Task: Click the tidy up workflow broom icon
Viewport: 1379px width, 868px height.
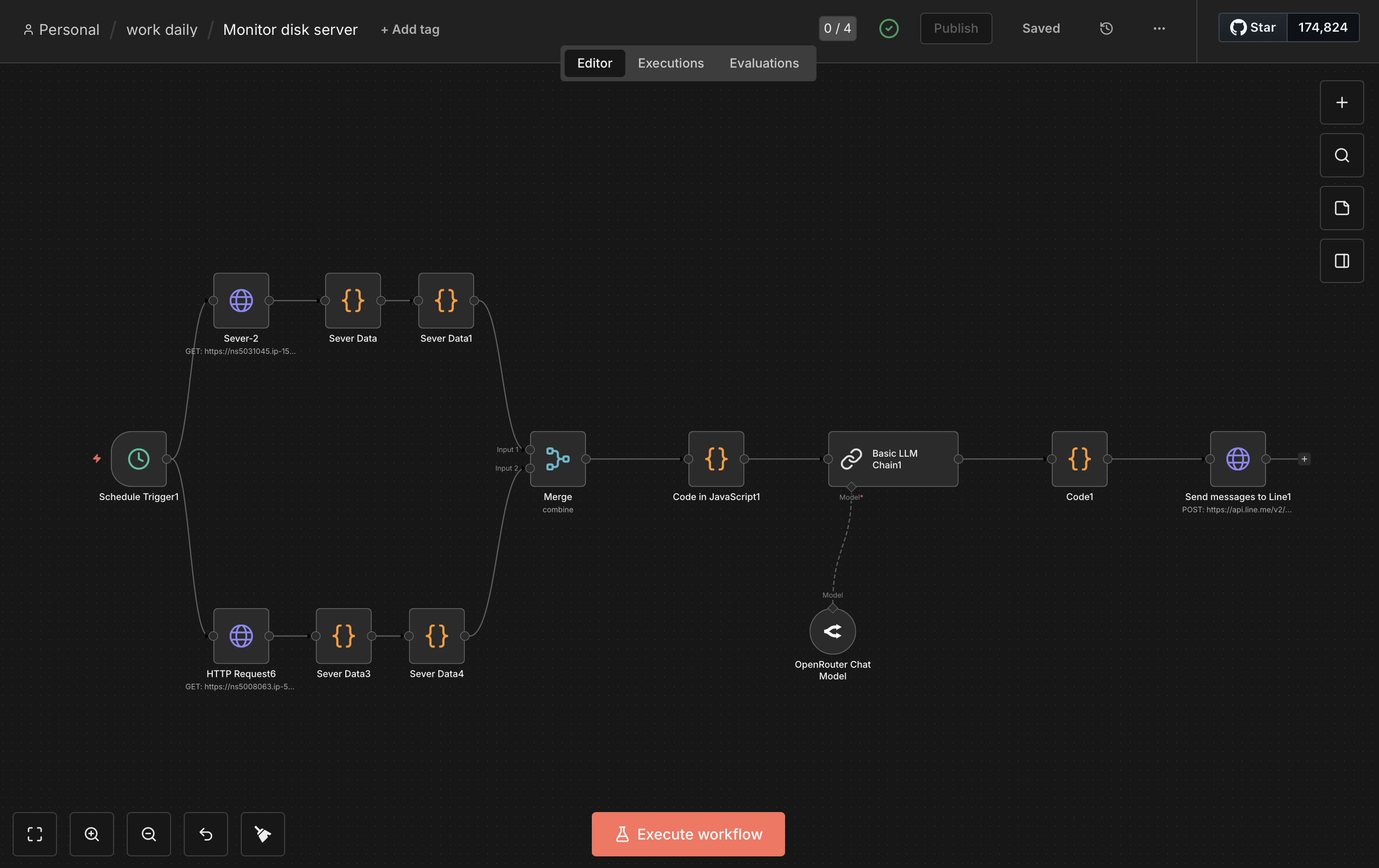Action: click(263, 834)
